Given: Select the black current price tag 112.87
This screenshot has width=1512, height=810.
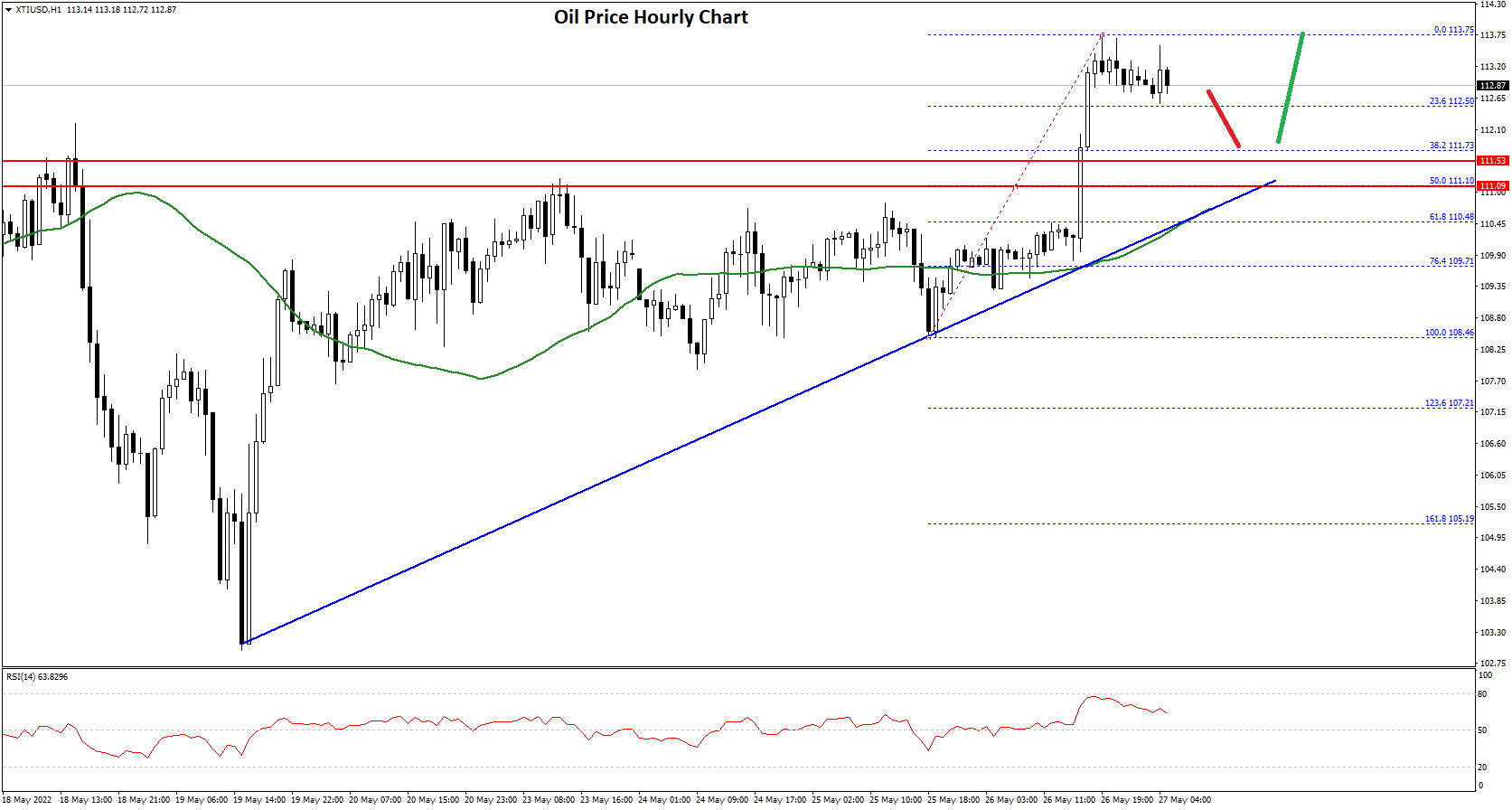Looking at the screenshot, I should pos(1492,86).
